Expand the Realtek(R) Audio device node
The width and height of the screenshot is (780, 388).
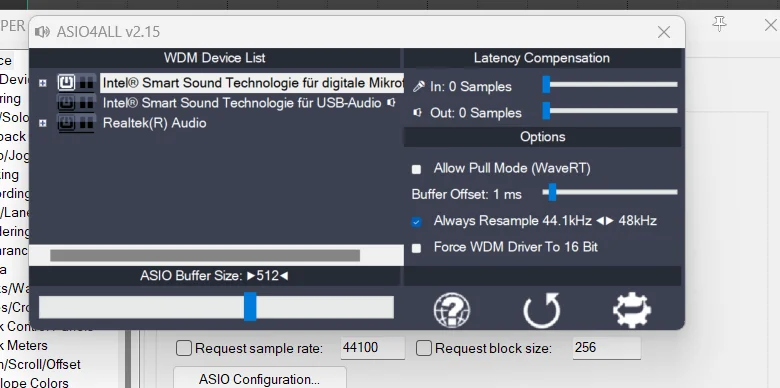[43, 123]
